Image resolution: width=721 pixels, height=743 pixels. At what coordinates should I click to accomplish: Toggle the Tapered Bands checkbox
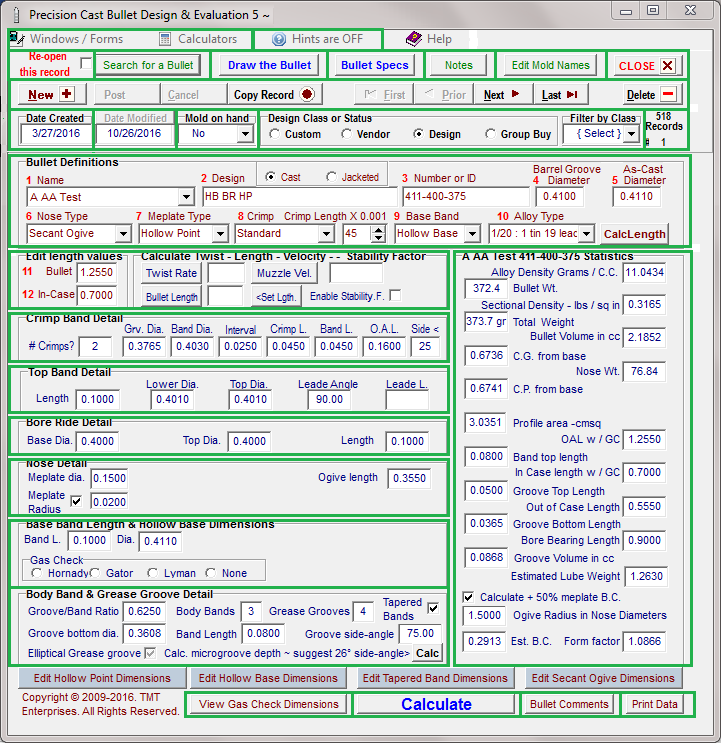coord(433,608)
